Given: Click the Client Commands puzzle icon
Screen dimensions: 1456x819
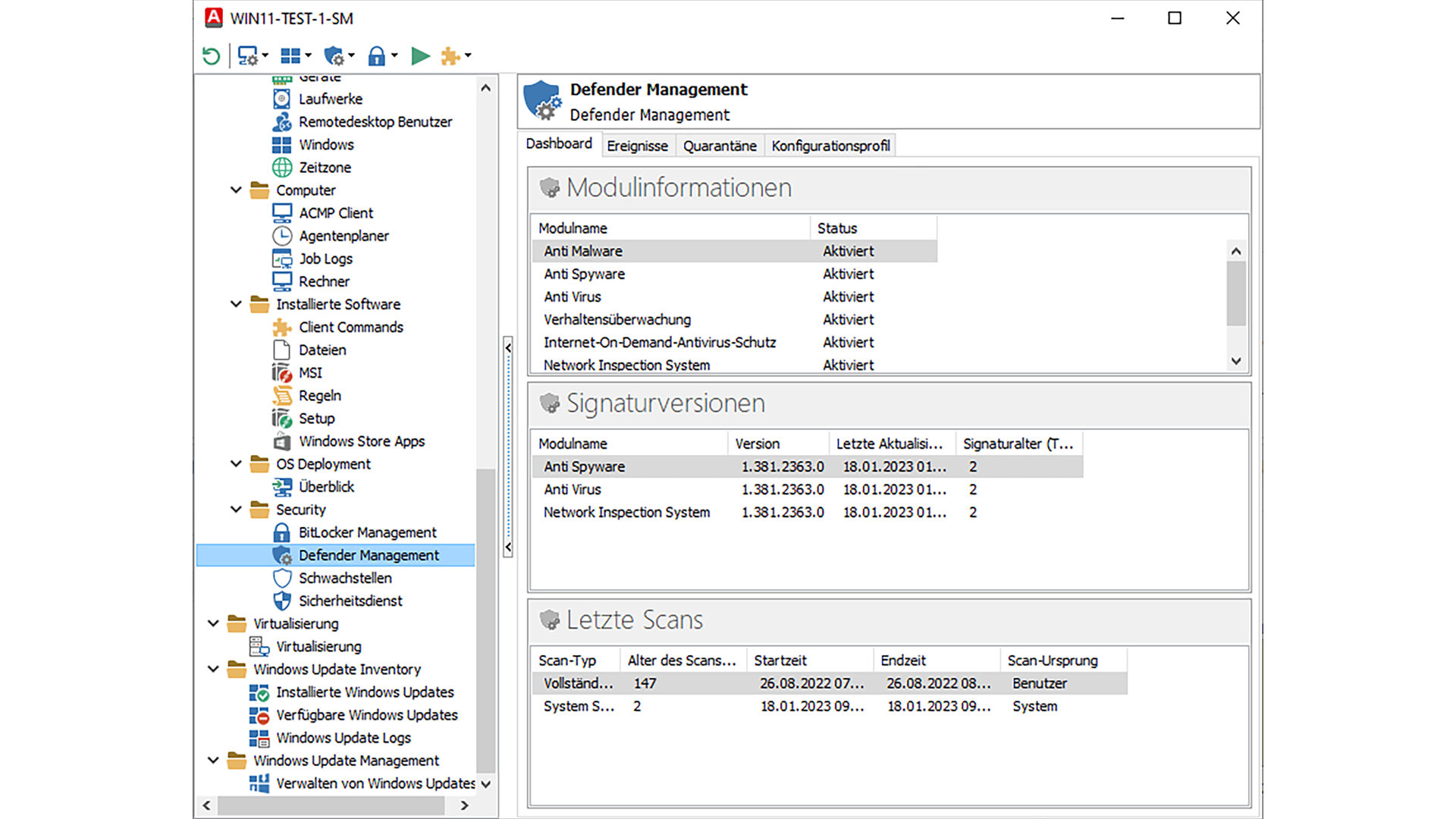Looking at the screenshot, I should pos(281,327).
